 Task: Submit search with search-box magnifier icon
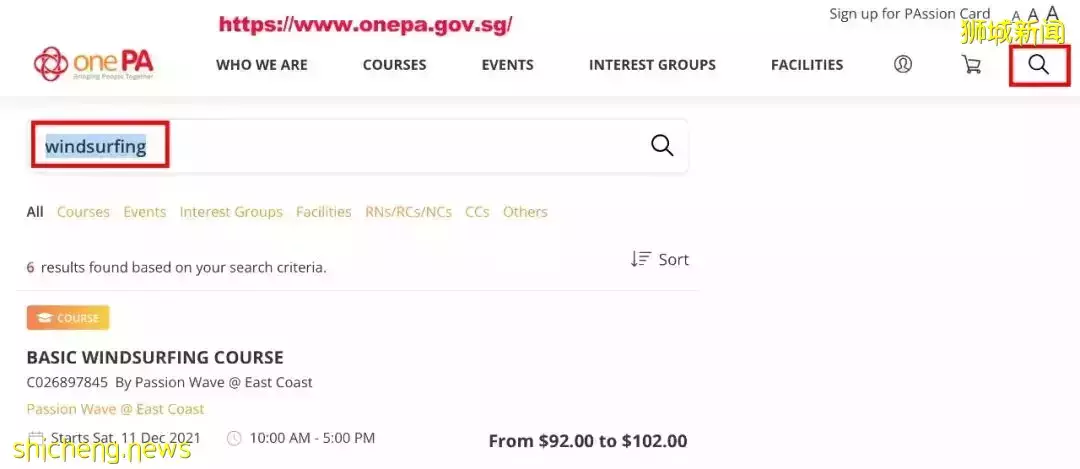coord(662,145)
